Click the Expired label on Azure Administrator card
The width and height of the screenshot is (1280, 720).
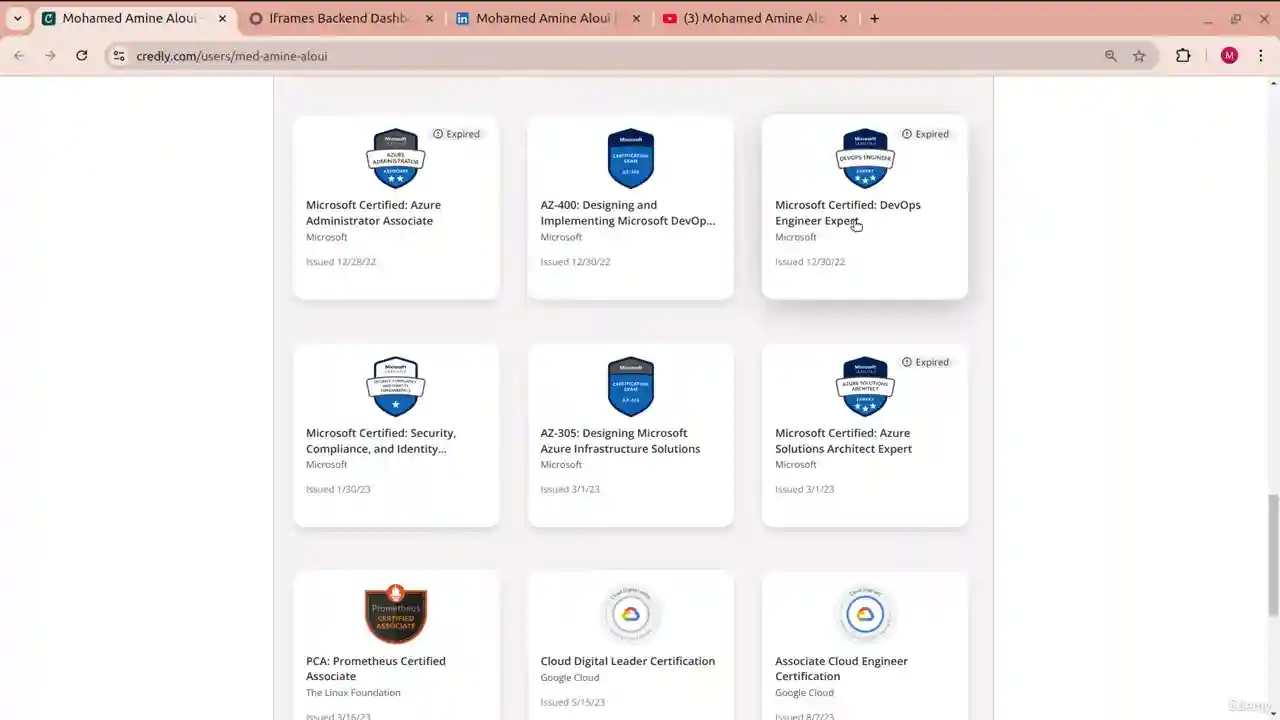coord(456,134)
